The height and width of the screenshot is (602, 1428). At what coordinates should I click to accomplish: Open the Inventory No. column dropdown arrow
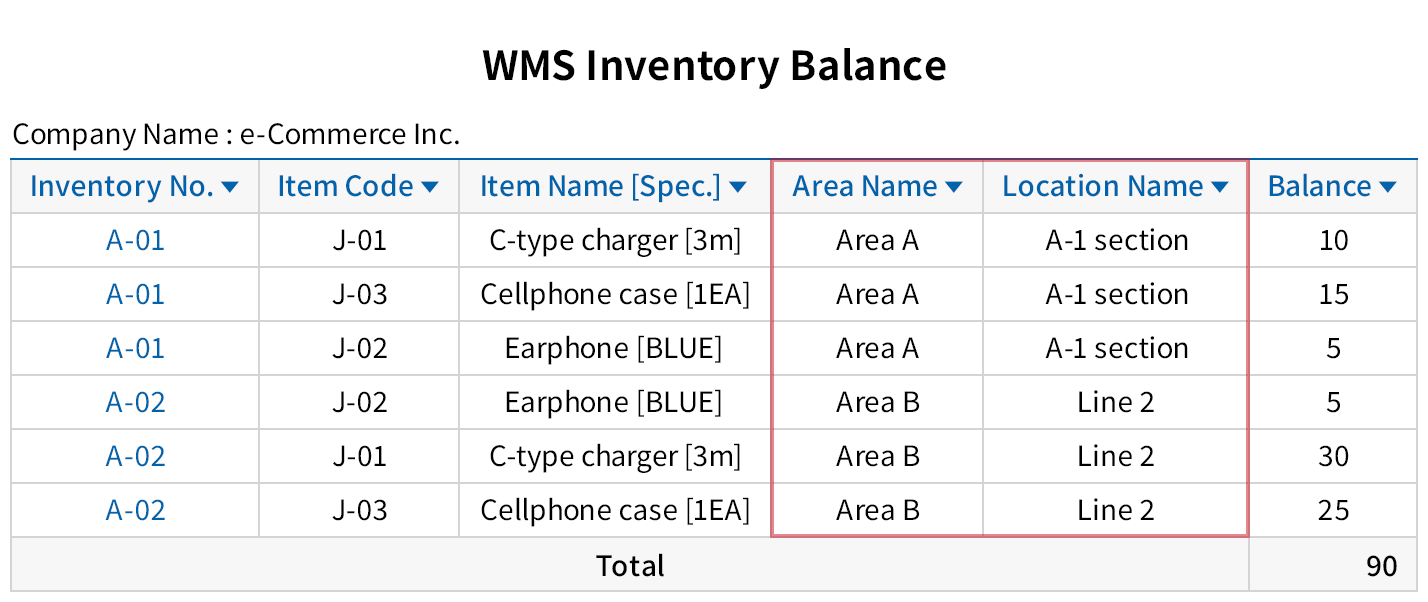(230, 187)
